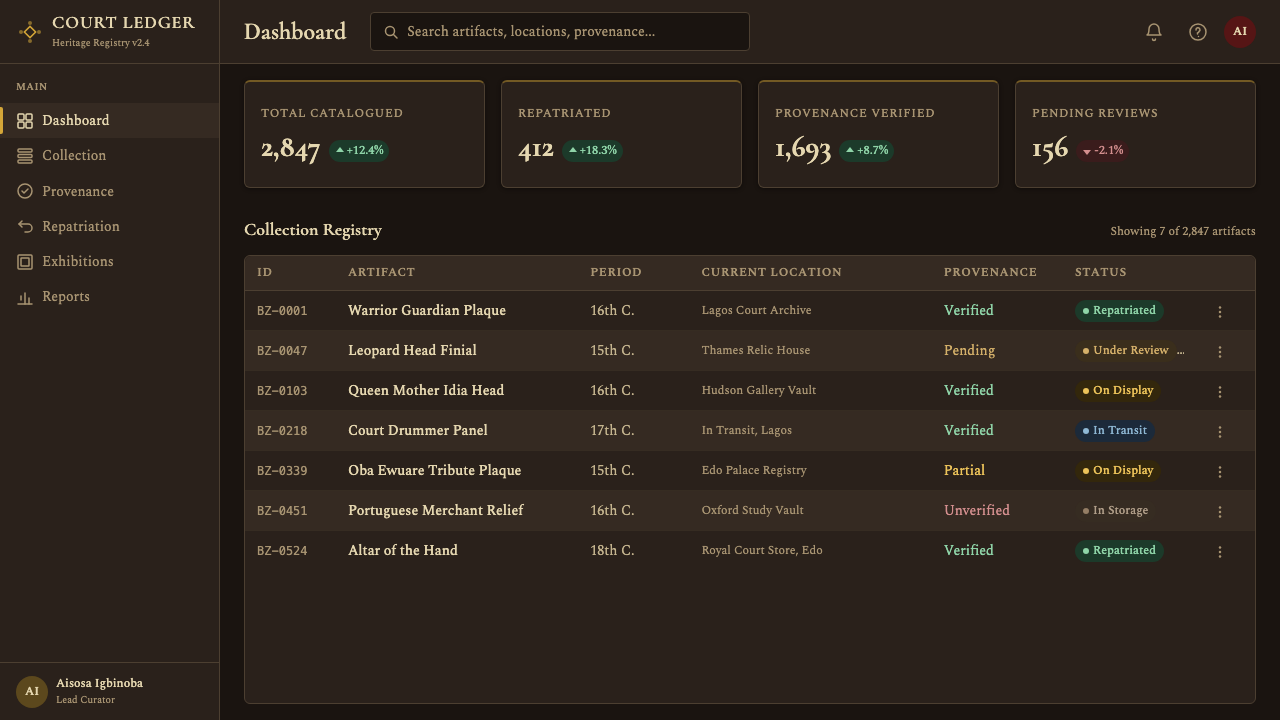Open the Total Catalogued stat card
1280x720 pixels.
(364, 134)
